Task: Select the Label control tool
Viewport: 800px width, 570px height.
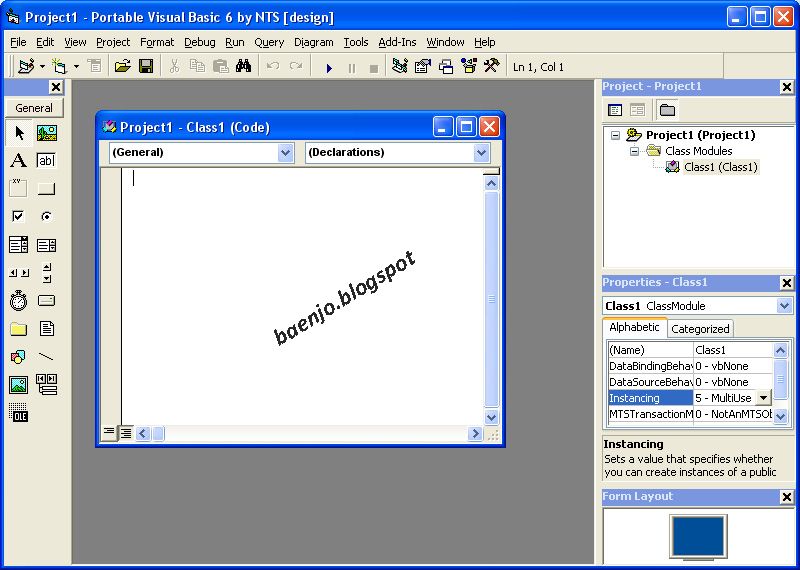Action: 19,161
